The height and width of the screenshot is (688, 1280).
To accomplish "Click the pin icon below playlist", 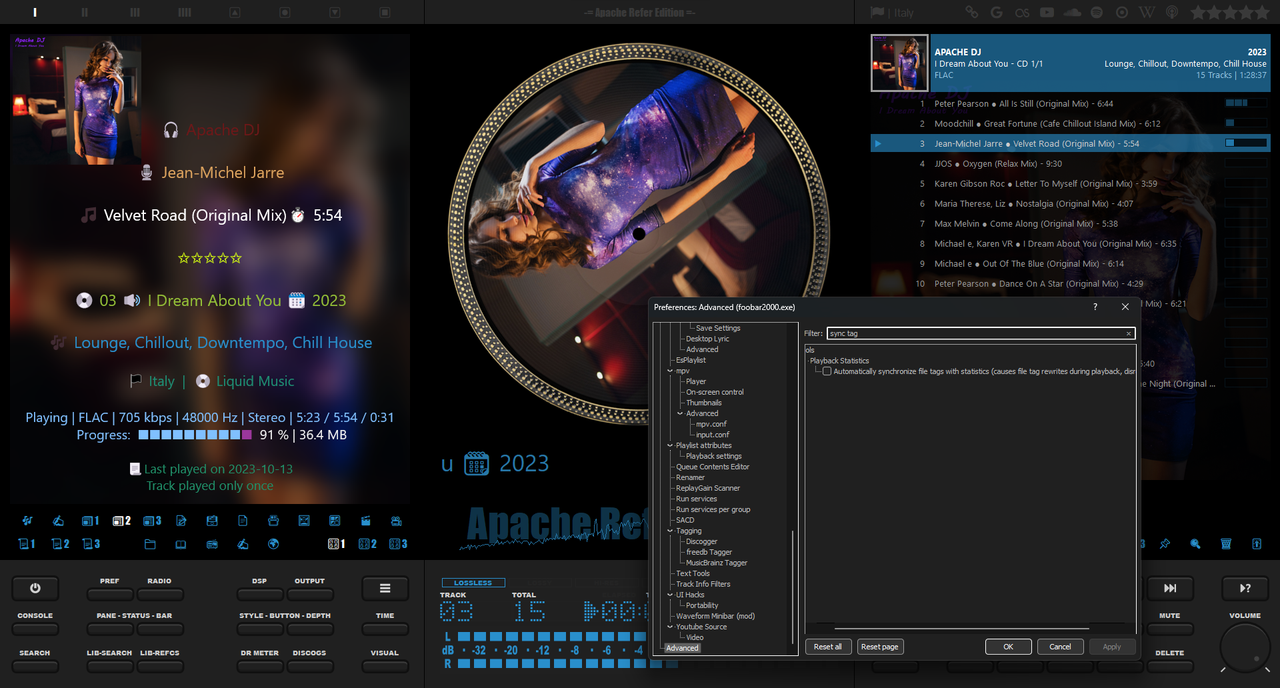I will click(x=1165, y=544).
